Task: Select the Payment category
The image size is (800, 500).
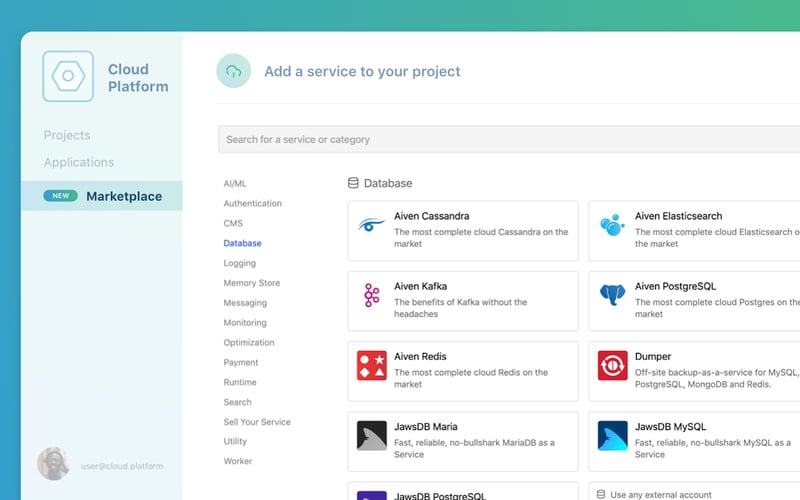Action: point(241,363)
